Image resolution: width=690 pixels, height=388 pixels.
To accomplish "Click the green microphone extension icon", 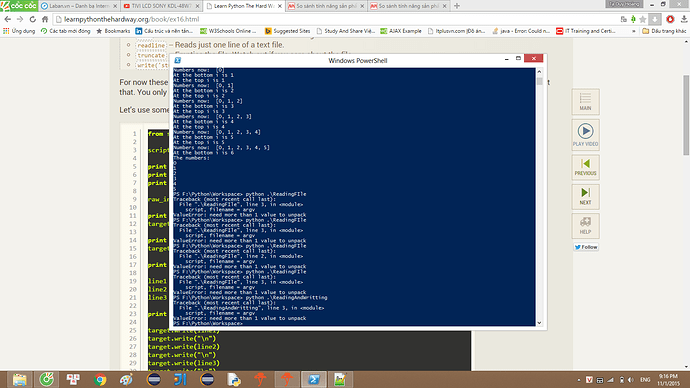I will [x=633, y=19].
